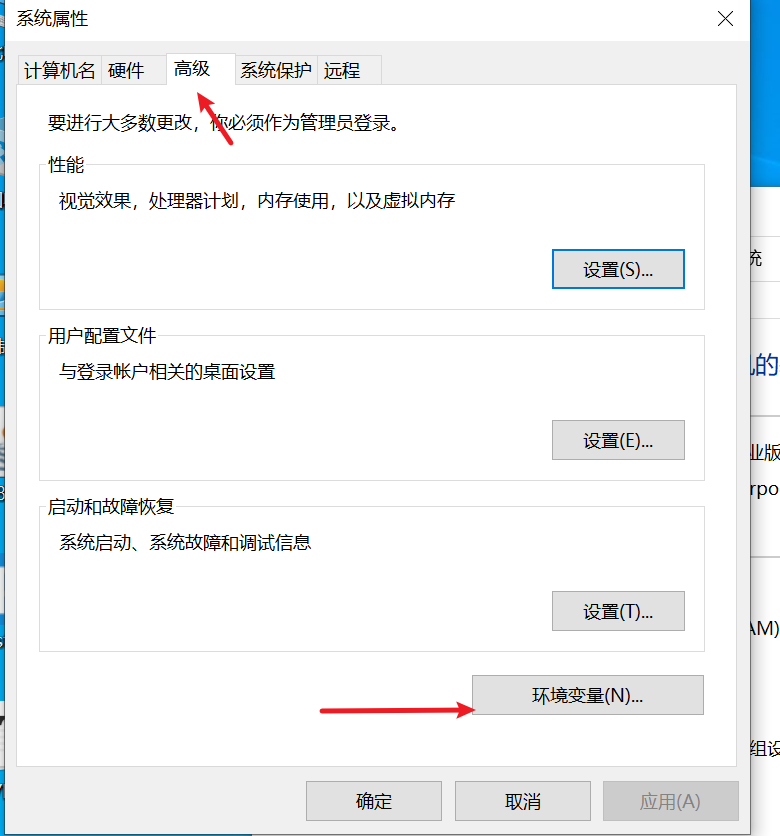Viewport: 780px width, 836px height.
Task: Click user profile 设置(E)... button
Action: tap(618, 440)
